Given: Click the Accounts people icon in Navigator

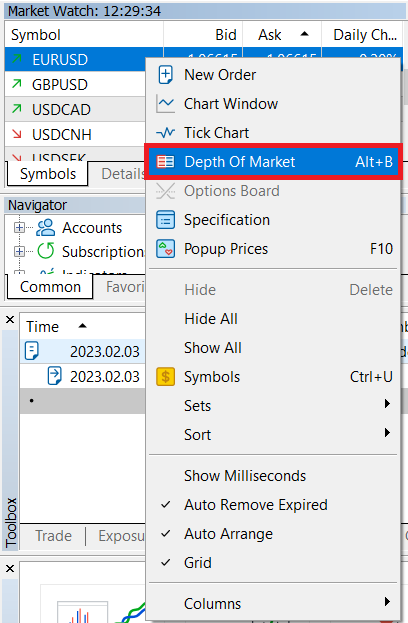Looking at the screenshot, I should tap(46, 228).
